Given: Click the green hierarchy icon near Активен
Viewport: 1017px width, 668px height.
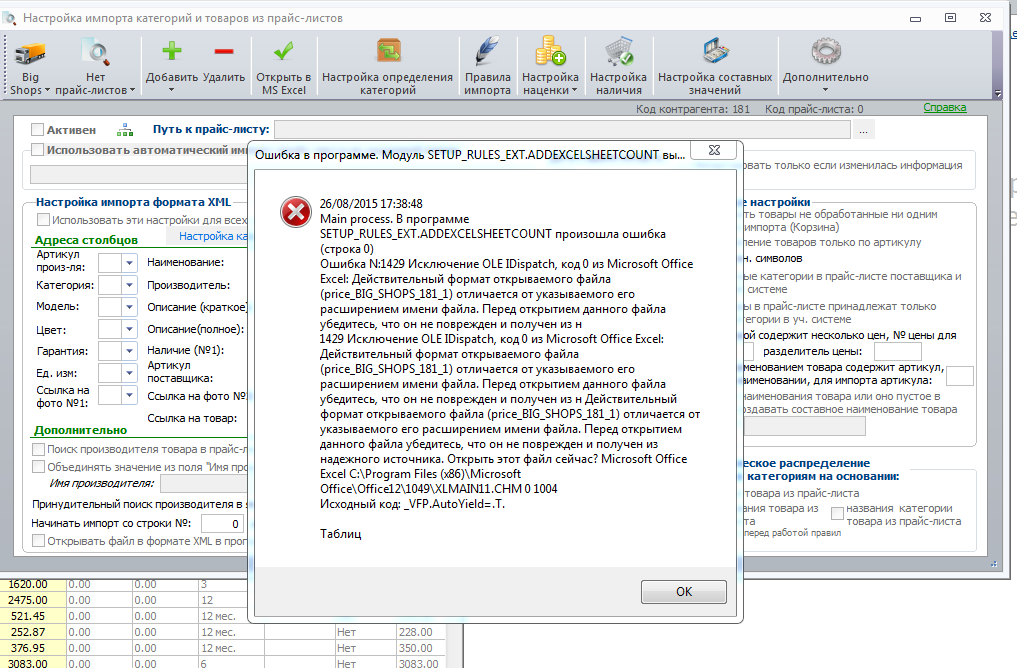Looking at the screenshot, I should (125, 130).
